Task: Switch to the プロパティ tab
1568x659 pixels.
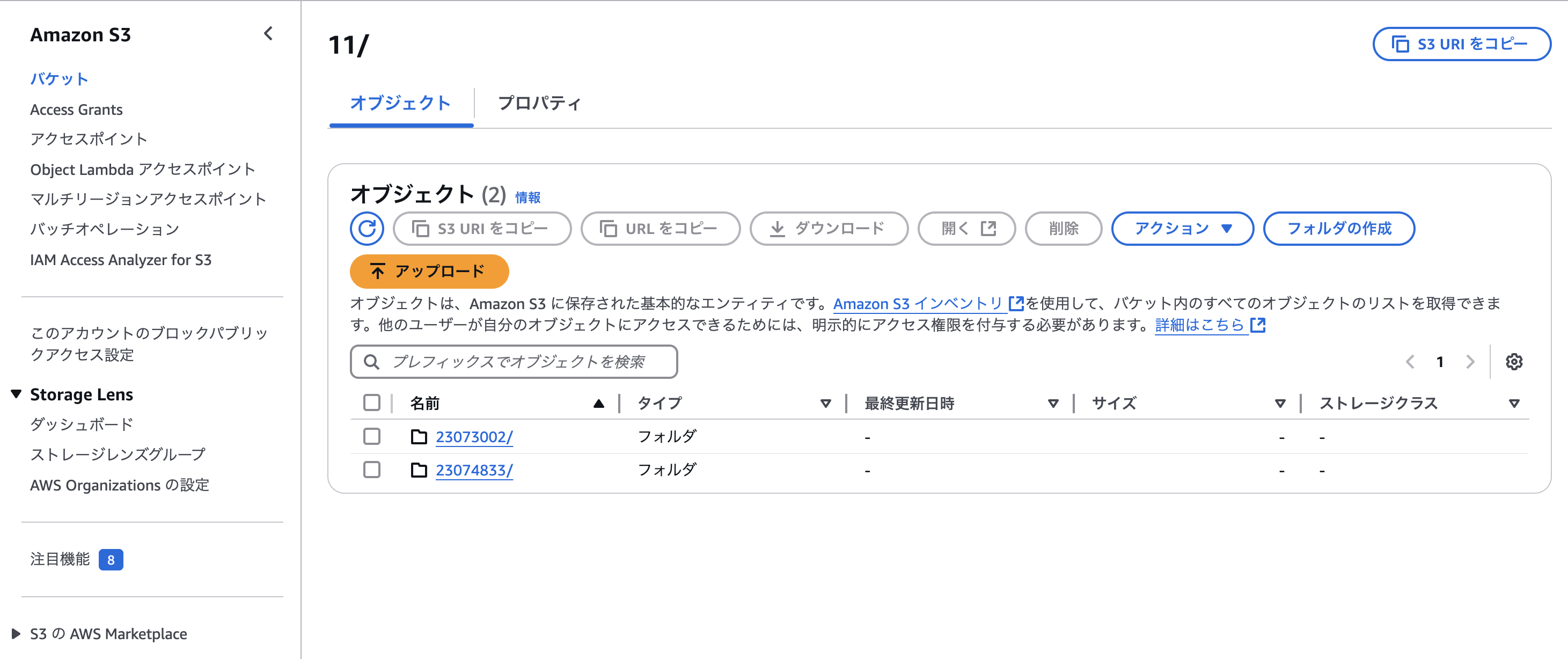Action: tap(539, 103)
